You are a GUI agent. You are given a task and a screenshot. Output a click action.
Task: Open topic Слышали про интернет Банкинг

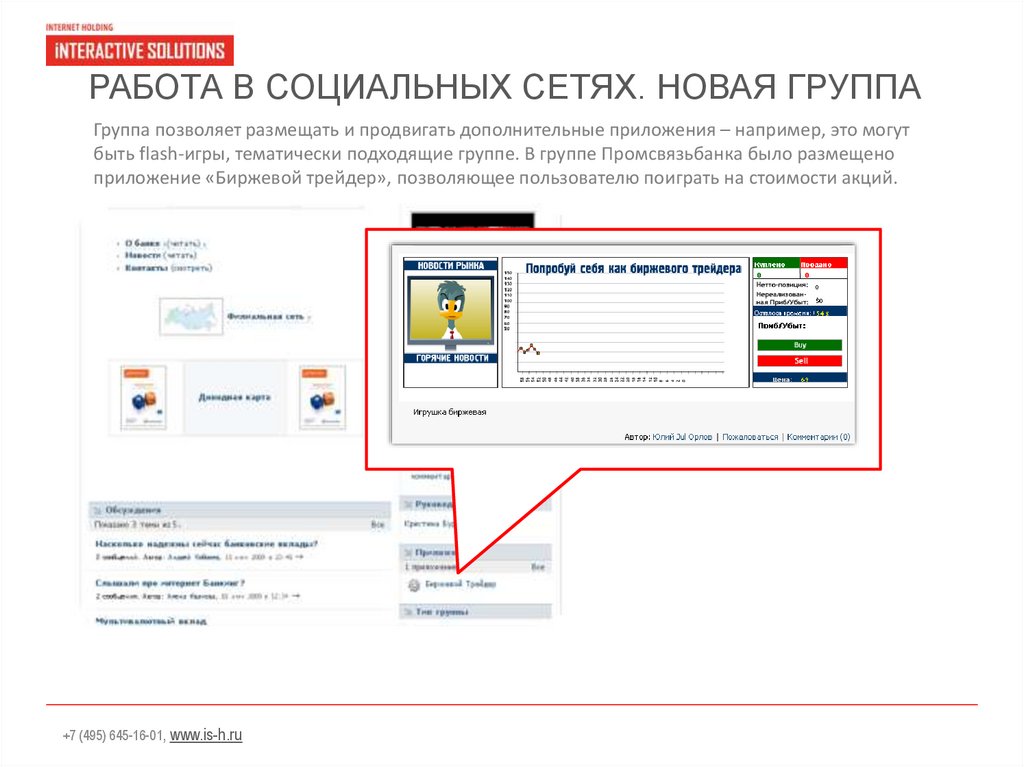click(170, 583)
